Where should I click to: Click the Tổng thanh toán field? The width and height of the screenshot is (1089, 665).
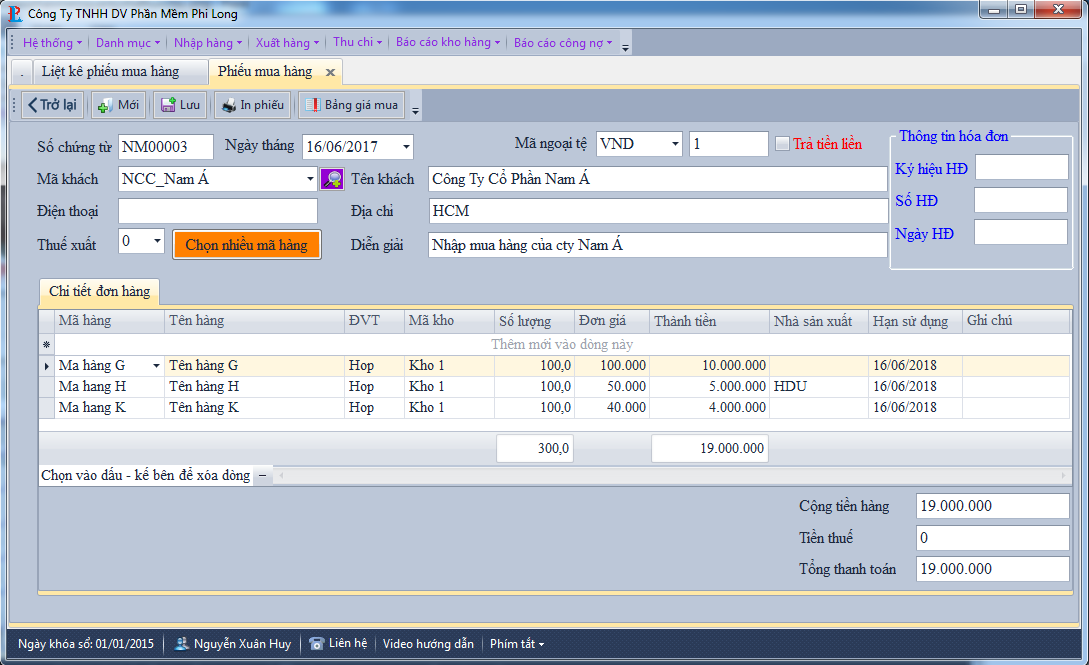coord(992,569)
